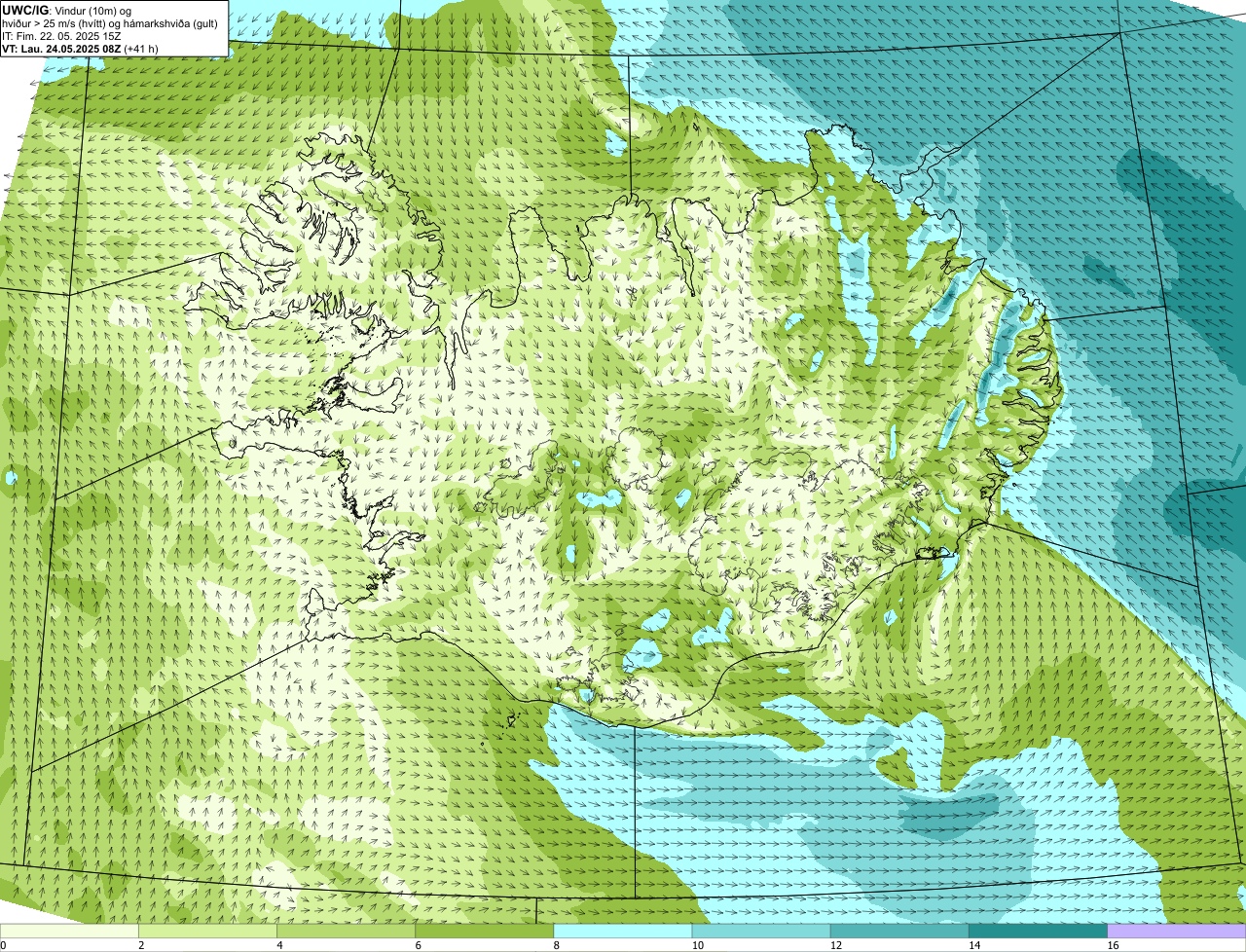The height and width of the screenshot is (952, 1246).
Task: Click the lavender legend swatch above 16 m/s
Action: click(1177, 932)
